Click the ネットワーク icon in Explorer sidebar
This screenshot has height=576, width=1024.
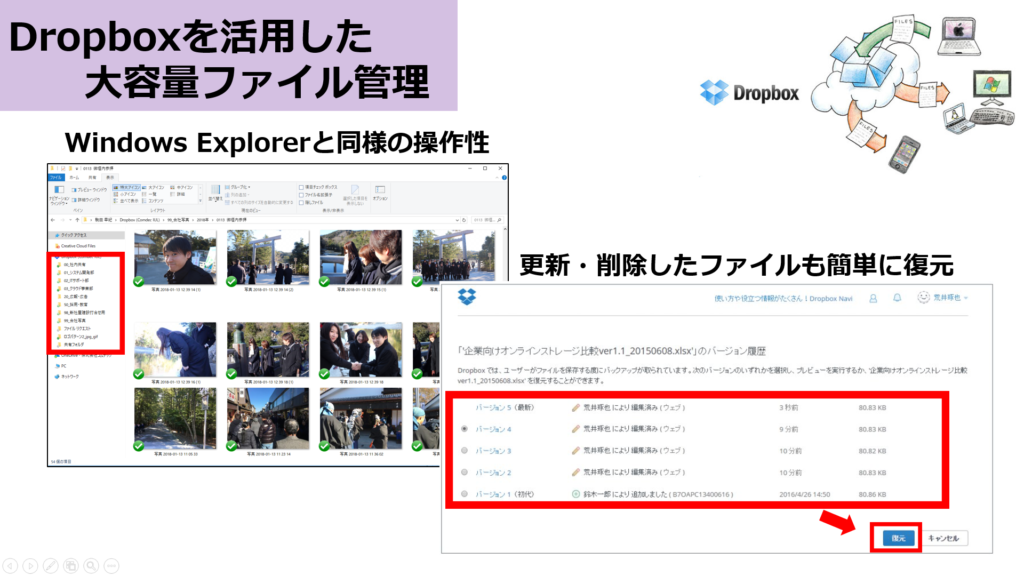tap(57, 377)
